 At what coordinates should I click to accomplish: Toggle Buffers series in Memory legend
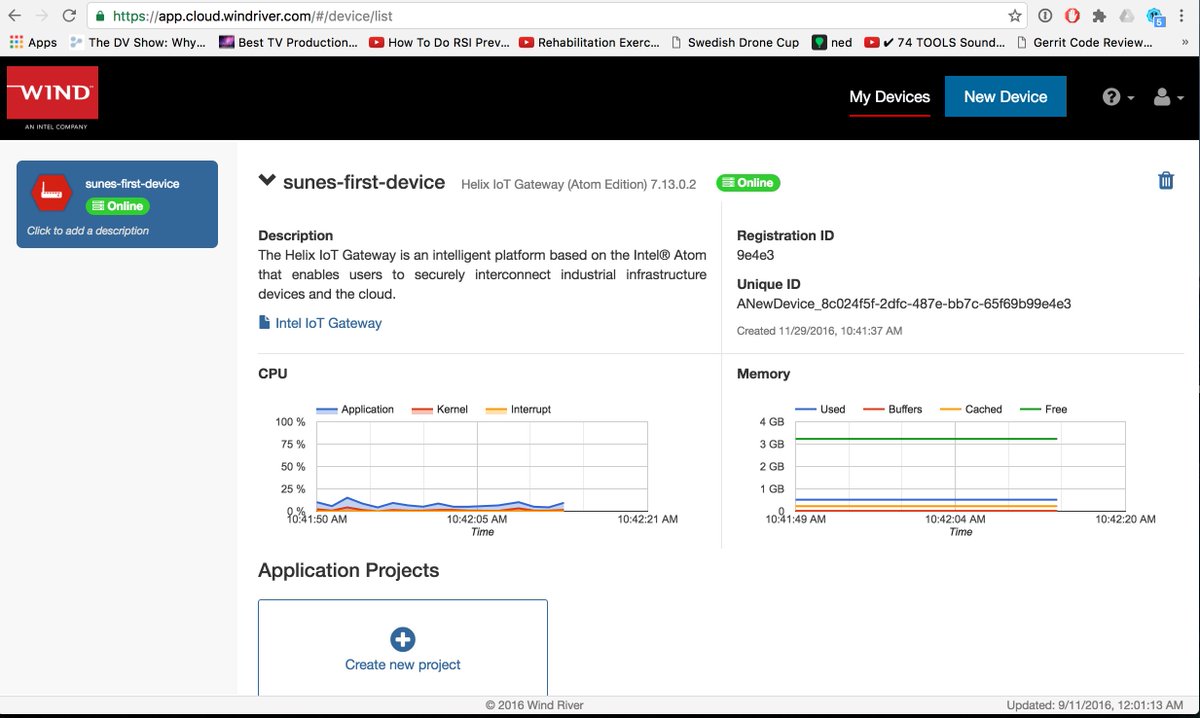[x=892, y=409]
